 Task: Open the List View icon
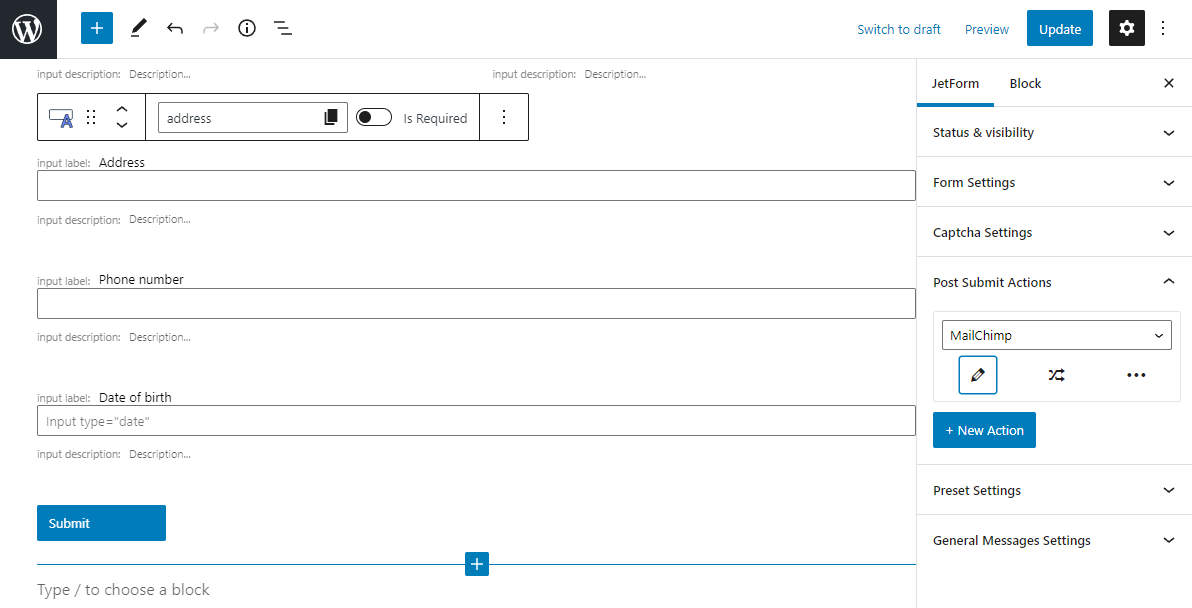pyautogui.click(x=283, y=29)
